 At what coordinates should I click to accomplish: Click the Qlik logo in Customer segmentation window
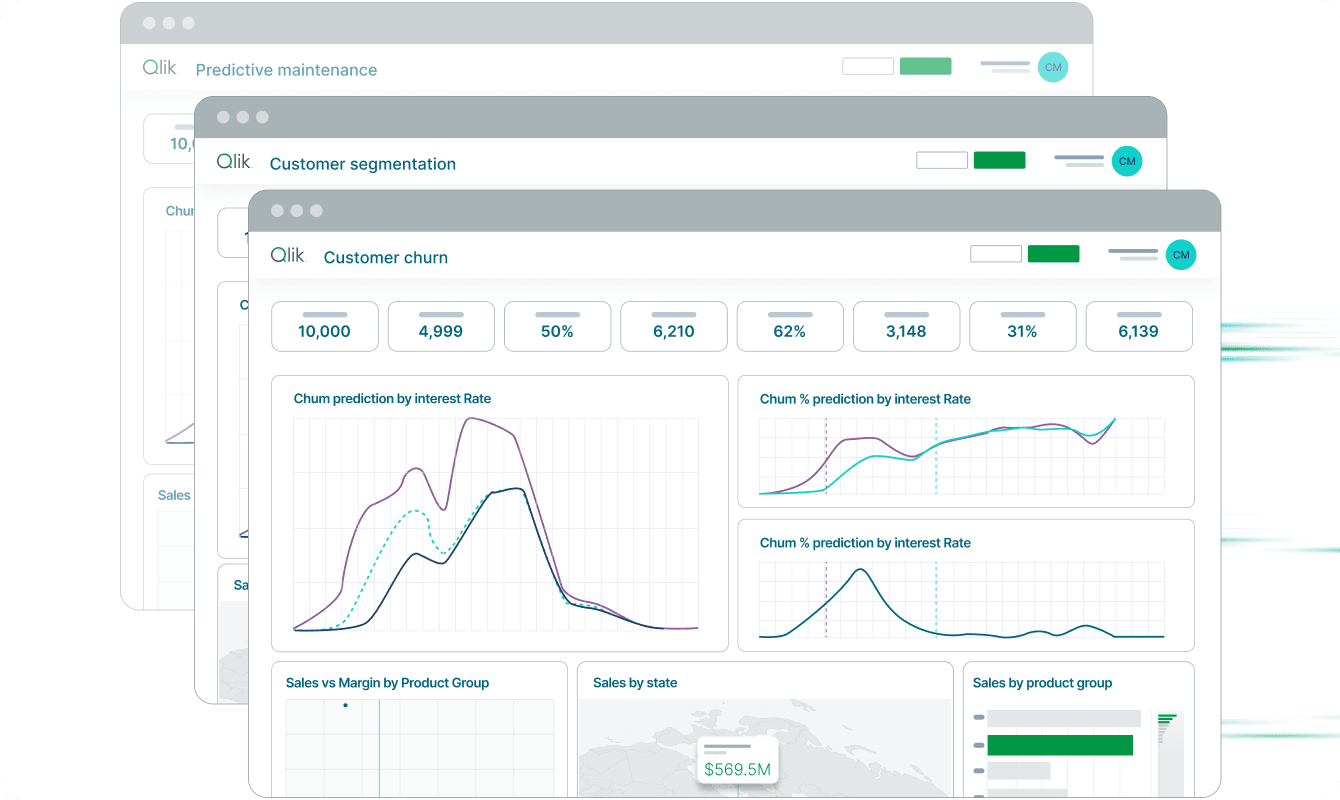(x=233, y=161)
